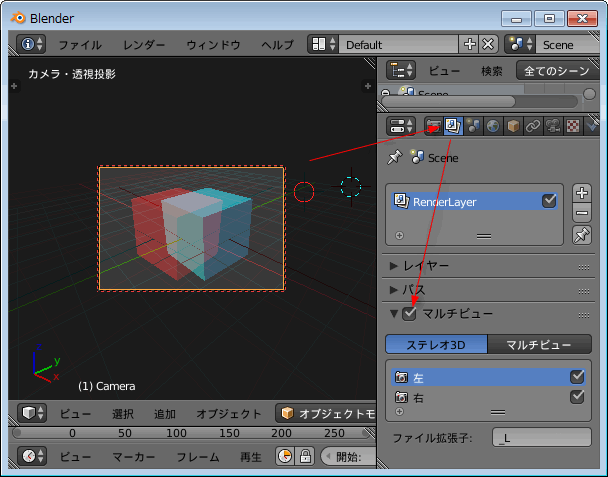
Task: Switch to the Scene properties tab
Action: (473, 126)
